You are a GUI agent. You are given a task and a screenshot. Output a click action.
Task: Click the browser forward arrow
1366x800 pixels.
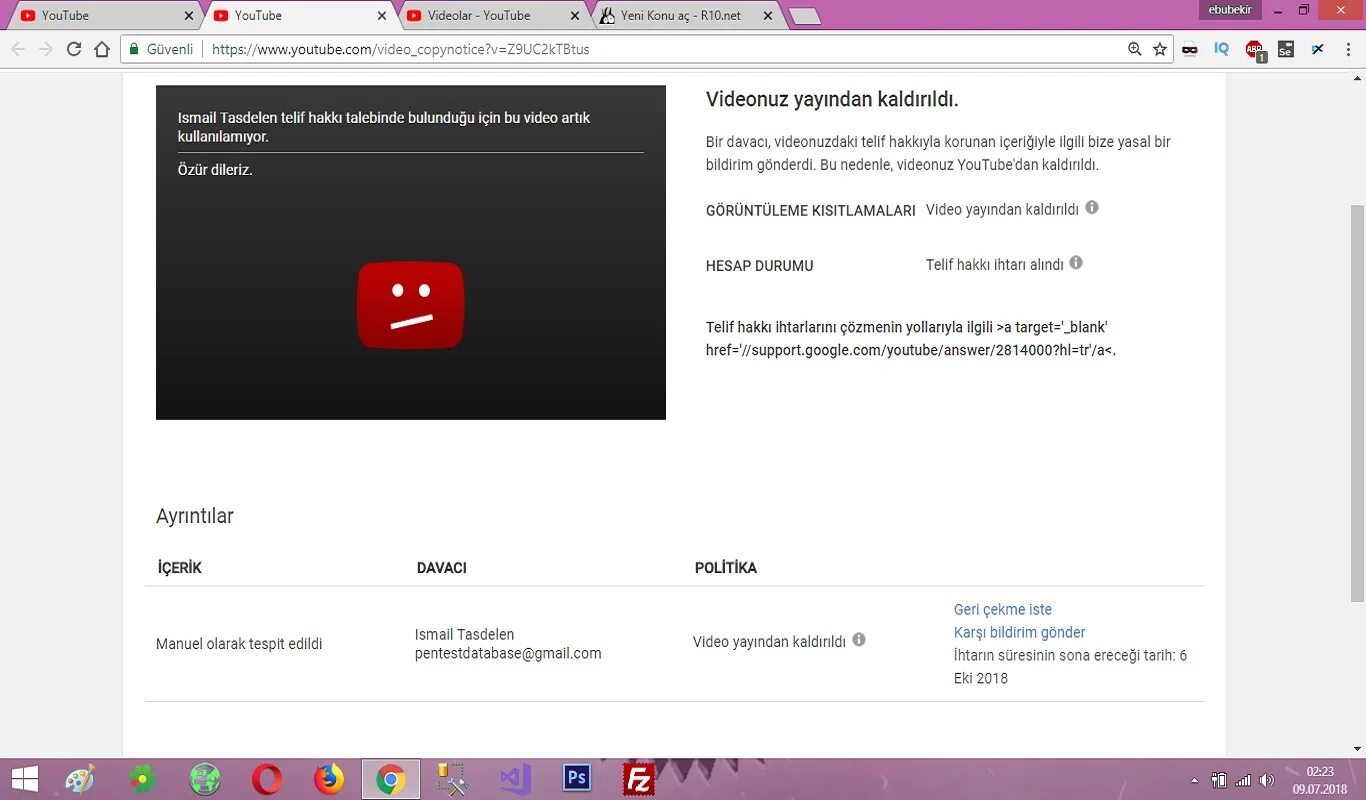[x=45, y=49]
